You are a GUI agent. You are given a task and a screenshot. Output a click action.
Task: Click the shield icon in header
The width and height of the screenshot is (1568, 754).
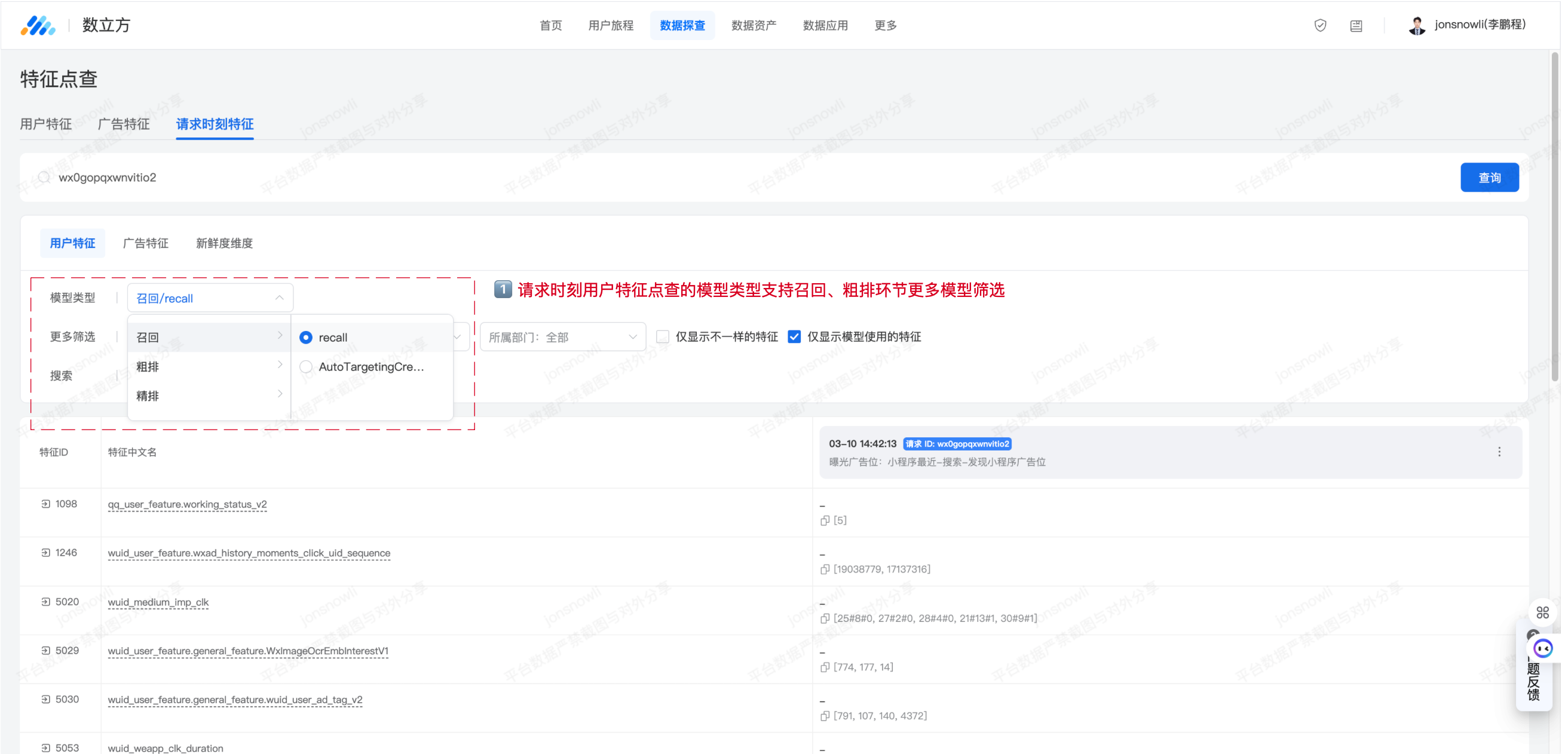[1319, 25]
